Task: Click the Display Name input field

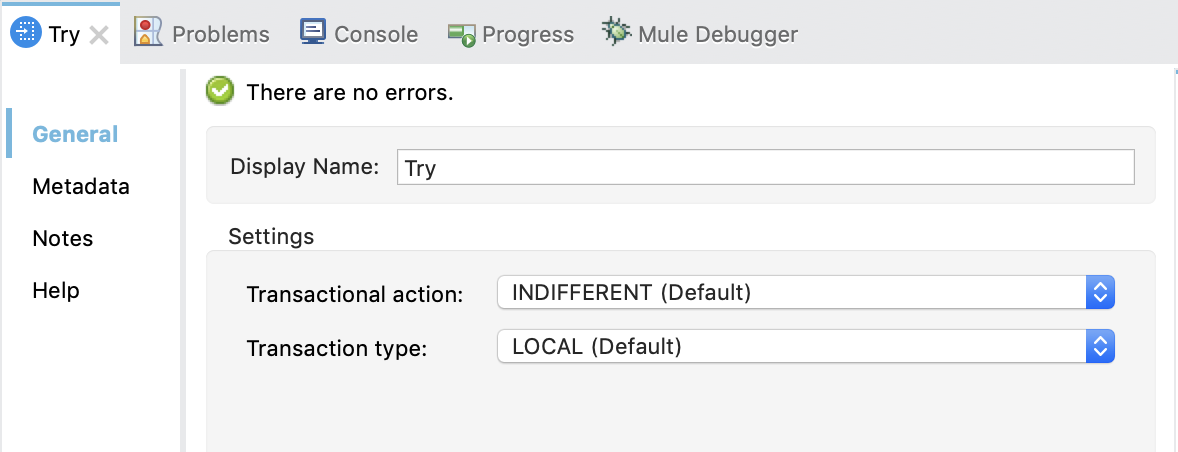Action: point(765,167)
